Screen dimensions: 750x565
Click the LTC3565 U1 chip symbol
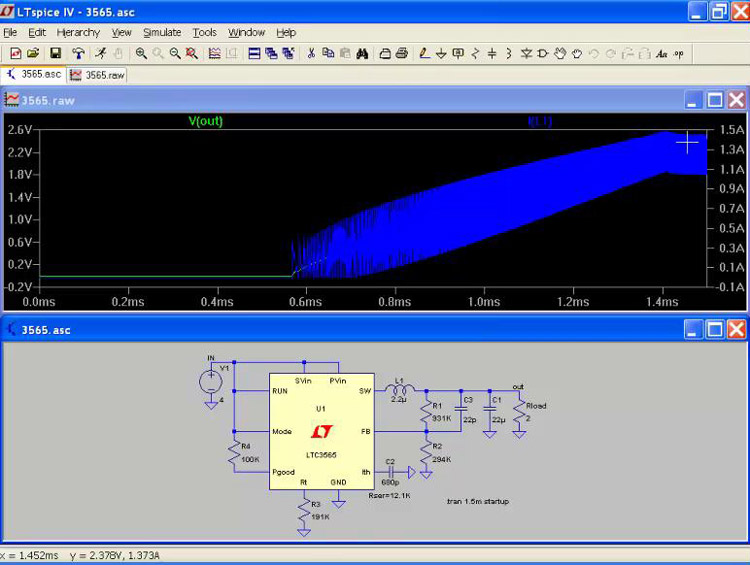point(321,431)
